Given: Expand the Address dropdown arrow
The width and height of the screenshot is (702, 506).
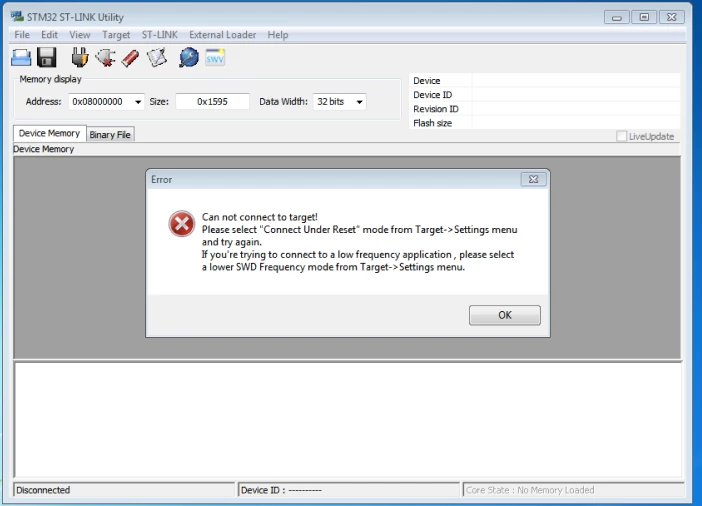Looking at the screenshot, I should pos(138,102).
